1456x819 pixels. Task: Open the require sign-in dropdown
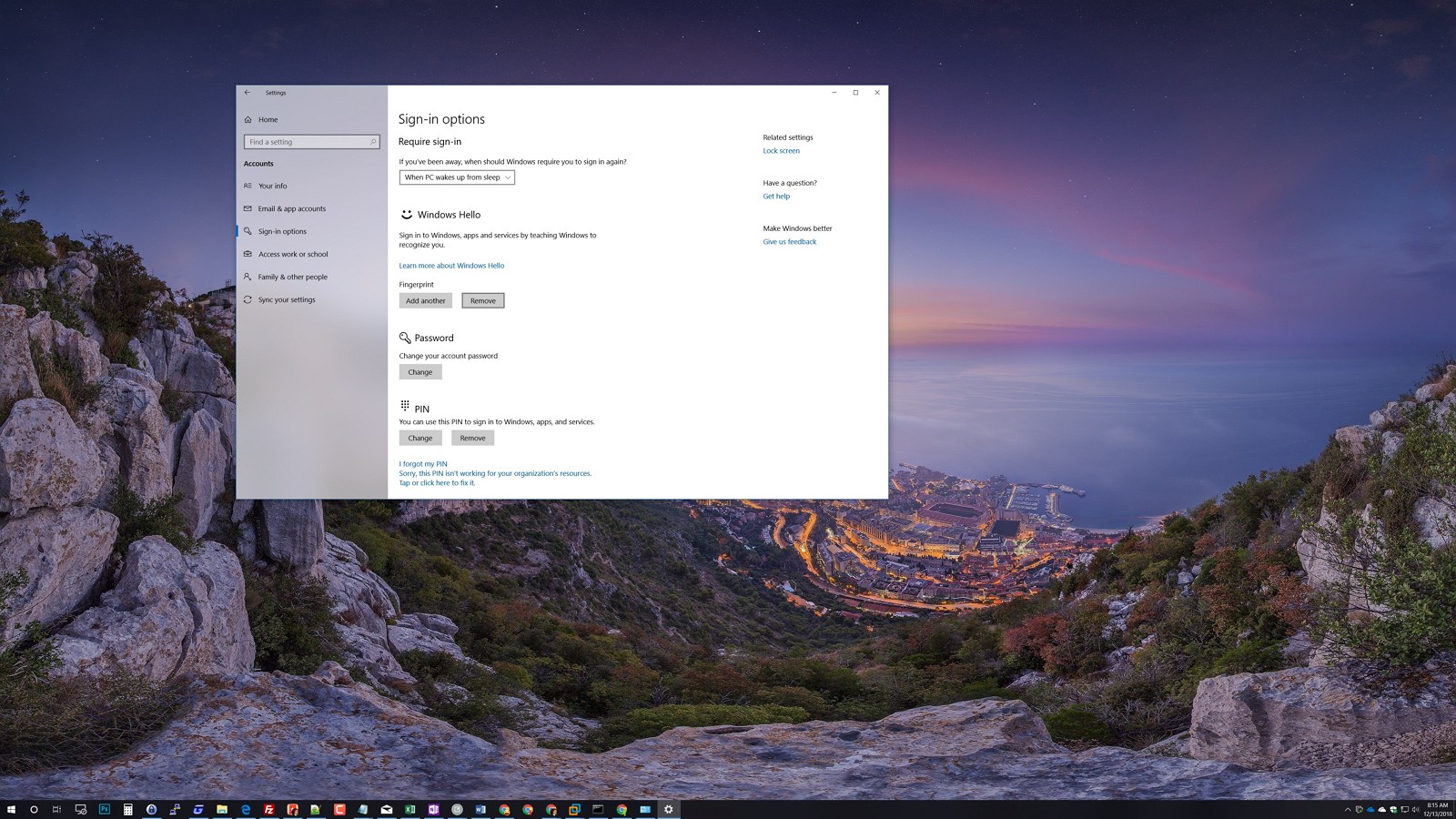click(x=456, y=177)
